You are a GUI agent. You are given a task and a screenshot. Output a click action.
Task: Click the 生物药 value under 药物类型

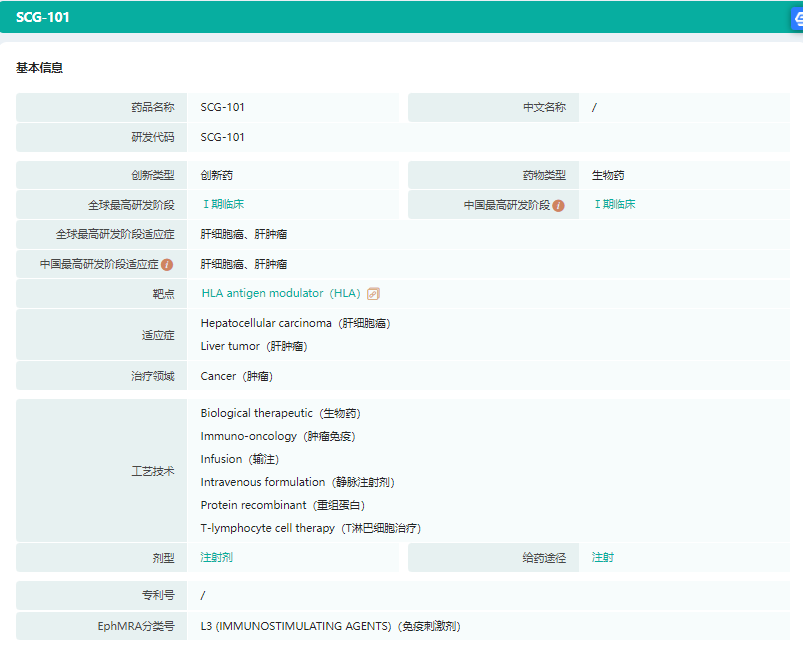click(x=608, y=175)
